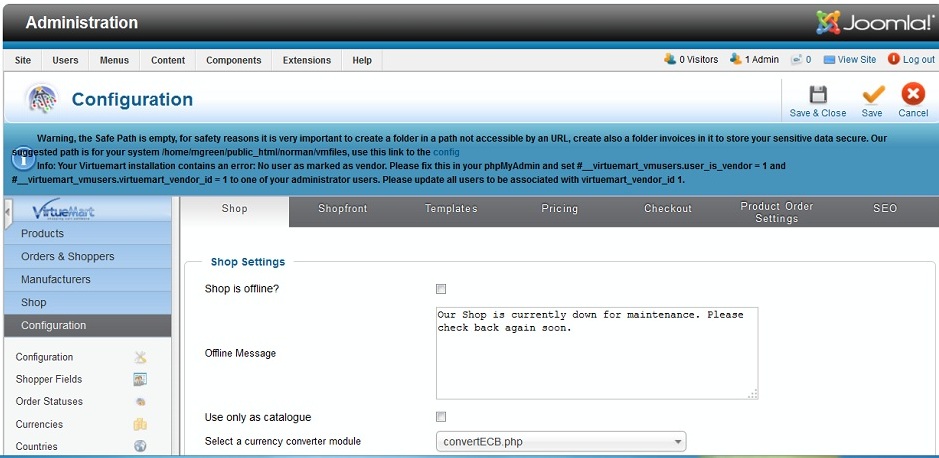The width and height of the screenshot is (939, 458).
Task: Open the Extensions menu
Action: point(307,60)
